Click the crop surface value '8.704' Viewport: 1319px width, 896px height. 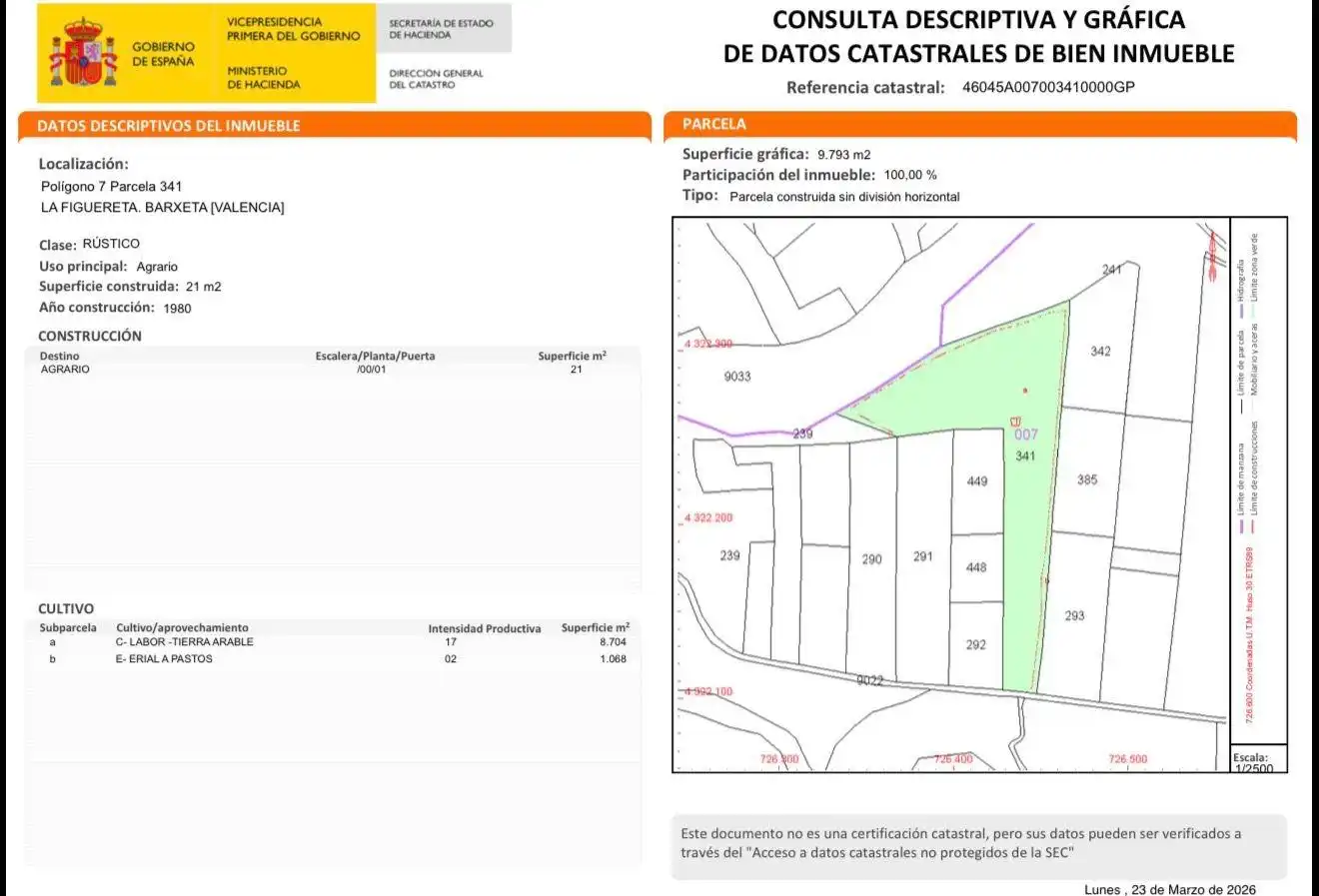click(x=613, y=642)
